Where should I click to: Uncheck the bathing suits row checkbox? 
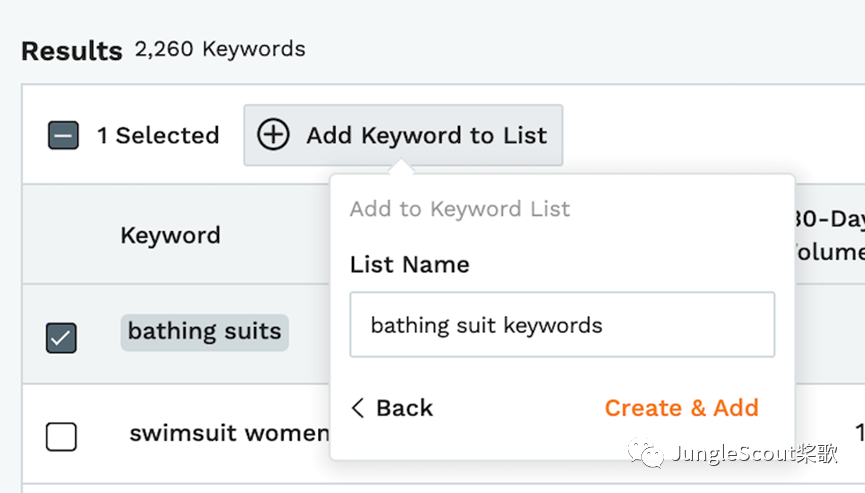coord(62,338)
